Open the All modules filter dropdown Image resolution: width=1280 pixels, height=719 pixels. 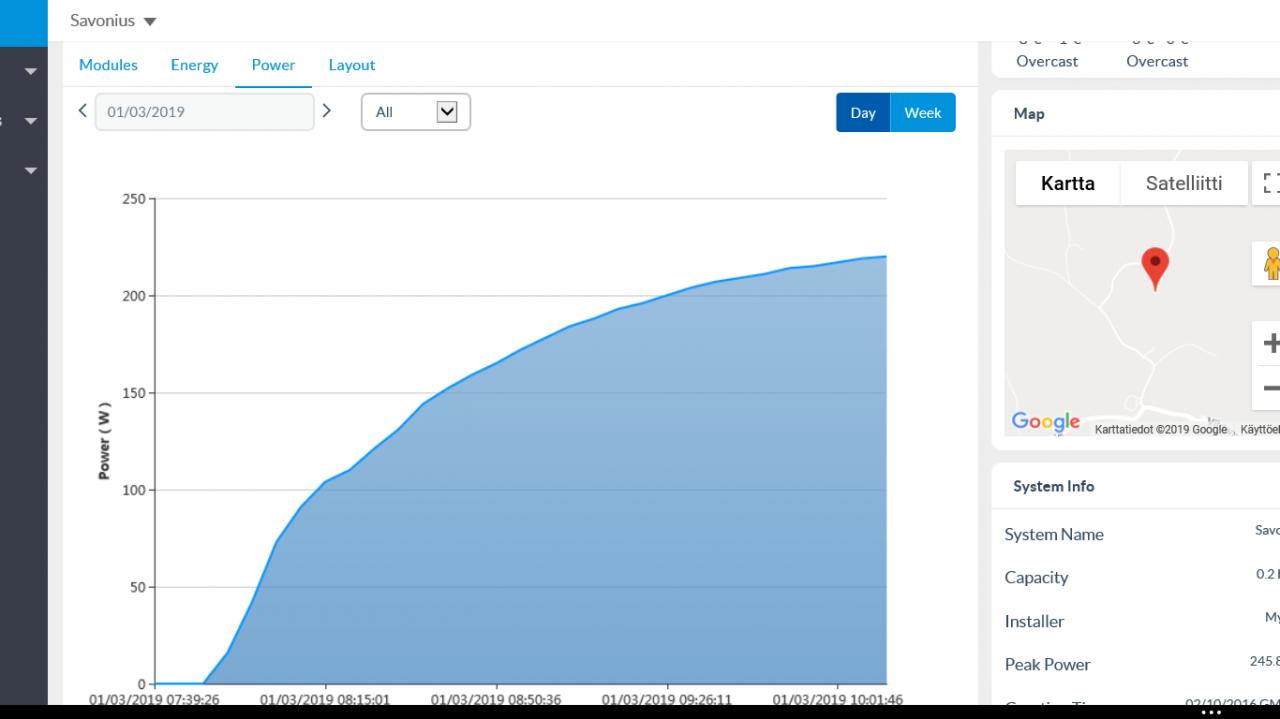point(416,112)
